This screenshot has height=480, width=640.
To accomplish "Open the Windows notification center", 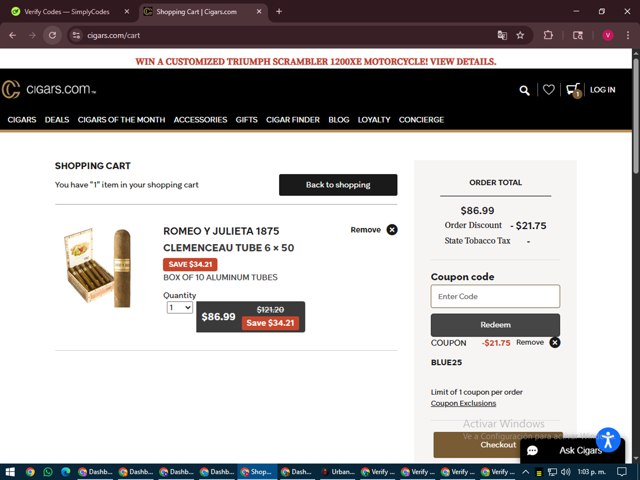I will pos(622,472).
